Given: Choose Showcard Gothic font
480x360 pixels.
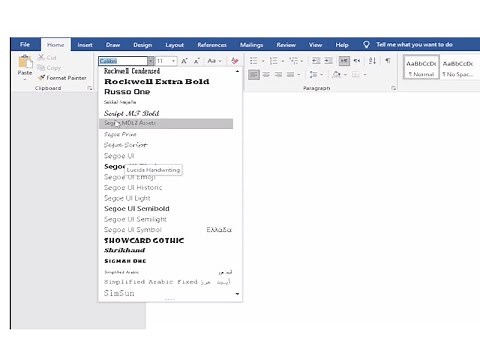Looking at the screenshot, I should (x=166, y=240).
